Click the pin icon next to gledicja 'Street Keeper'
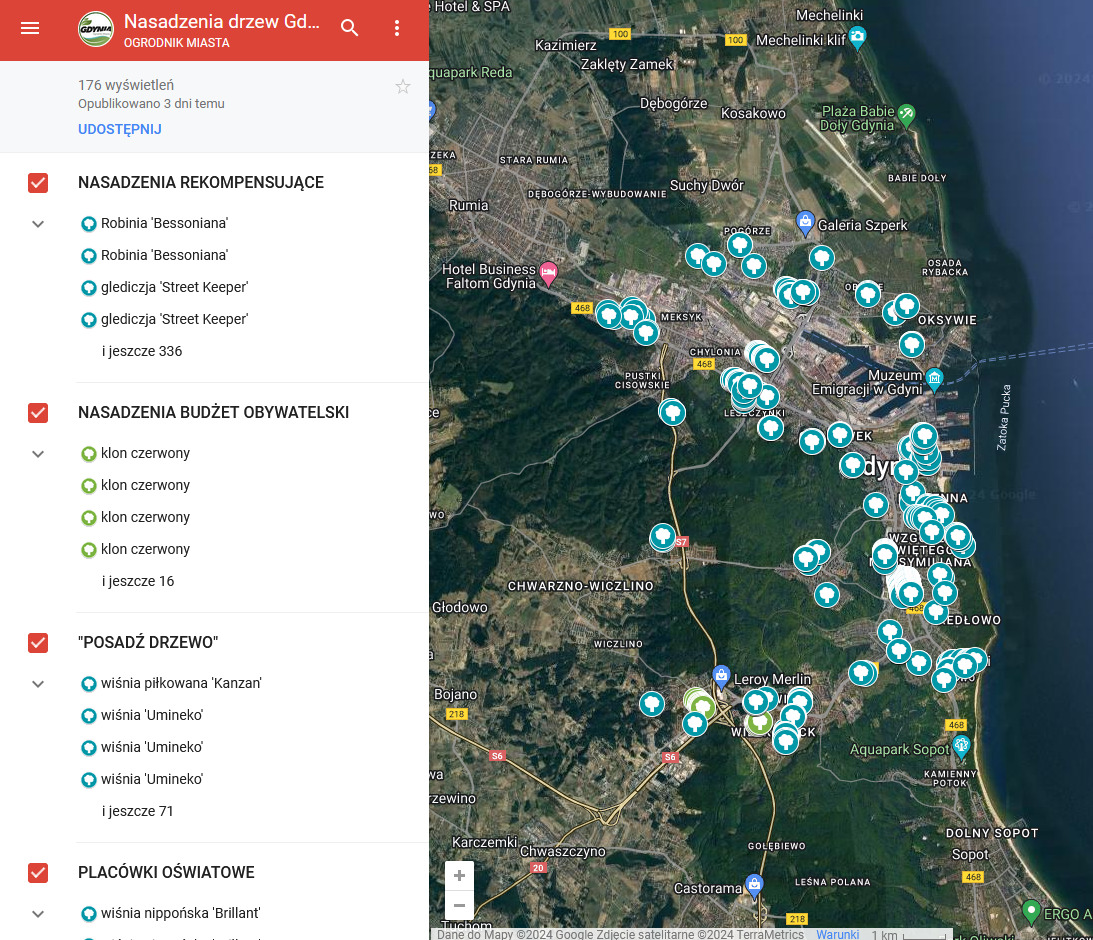The width and height of the screenshot is (1093, 940). (88, 287)
